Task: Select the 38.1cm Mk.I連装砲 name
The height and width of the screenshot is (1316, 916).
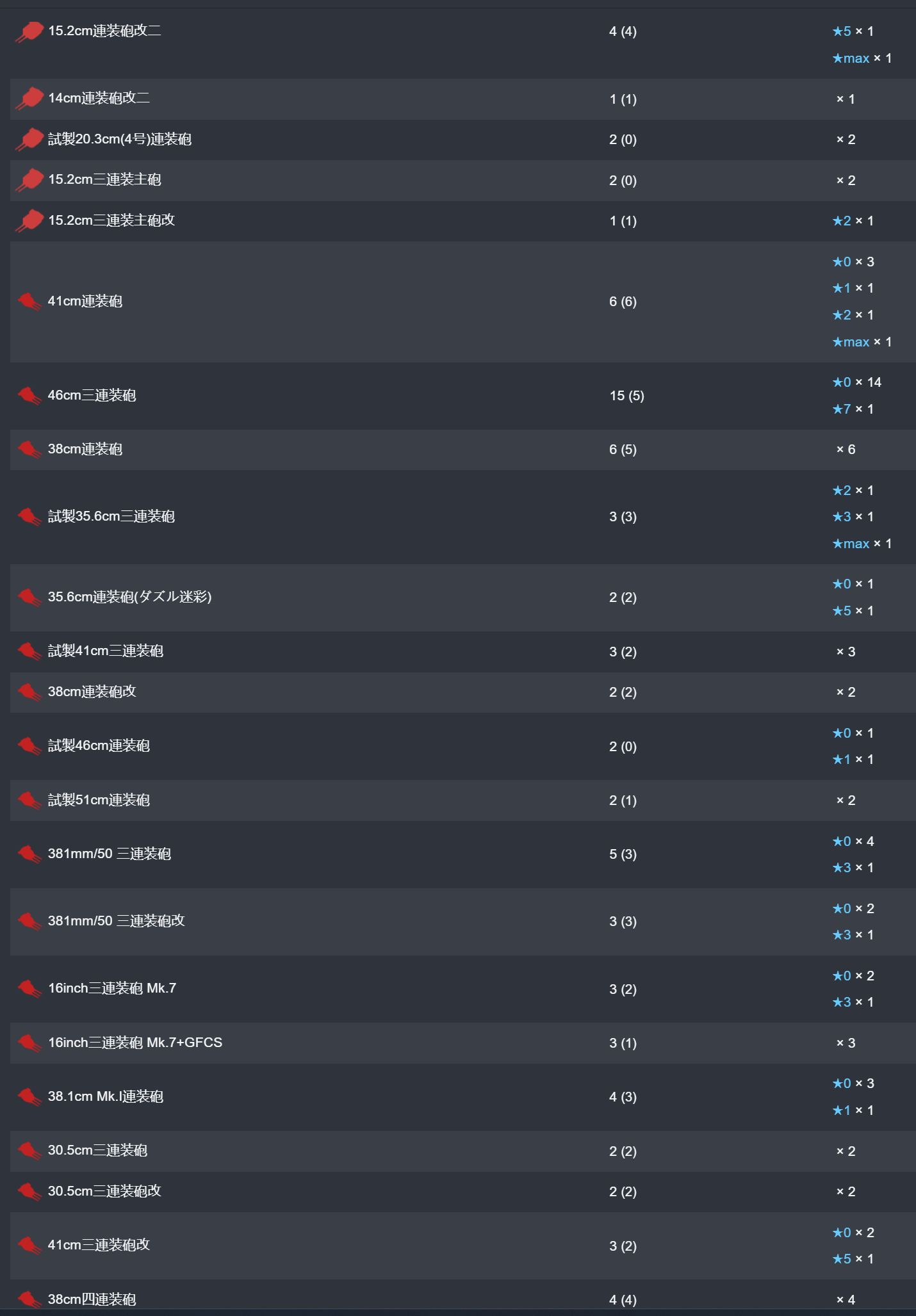Action: point(106,1096)
